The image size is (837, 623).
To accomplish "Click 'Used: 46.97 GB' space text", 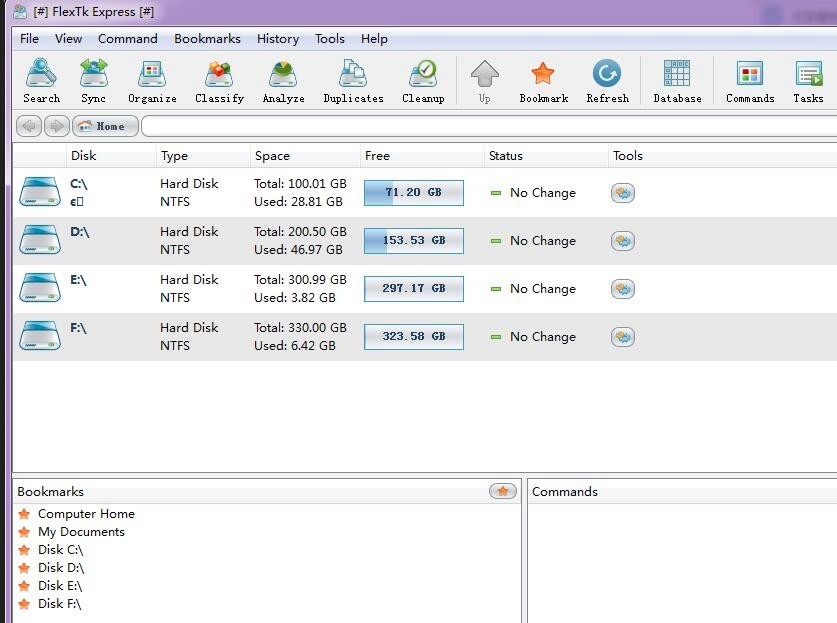I will coord(298,250).
